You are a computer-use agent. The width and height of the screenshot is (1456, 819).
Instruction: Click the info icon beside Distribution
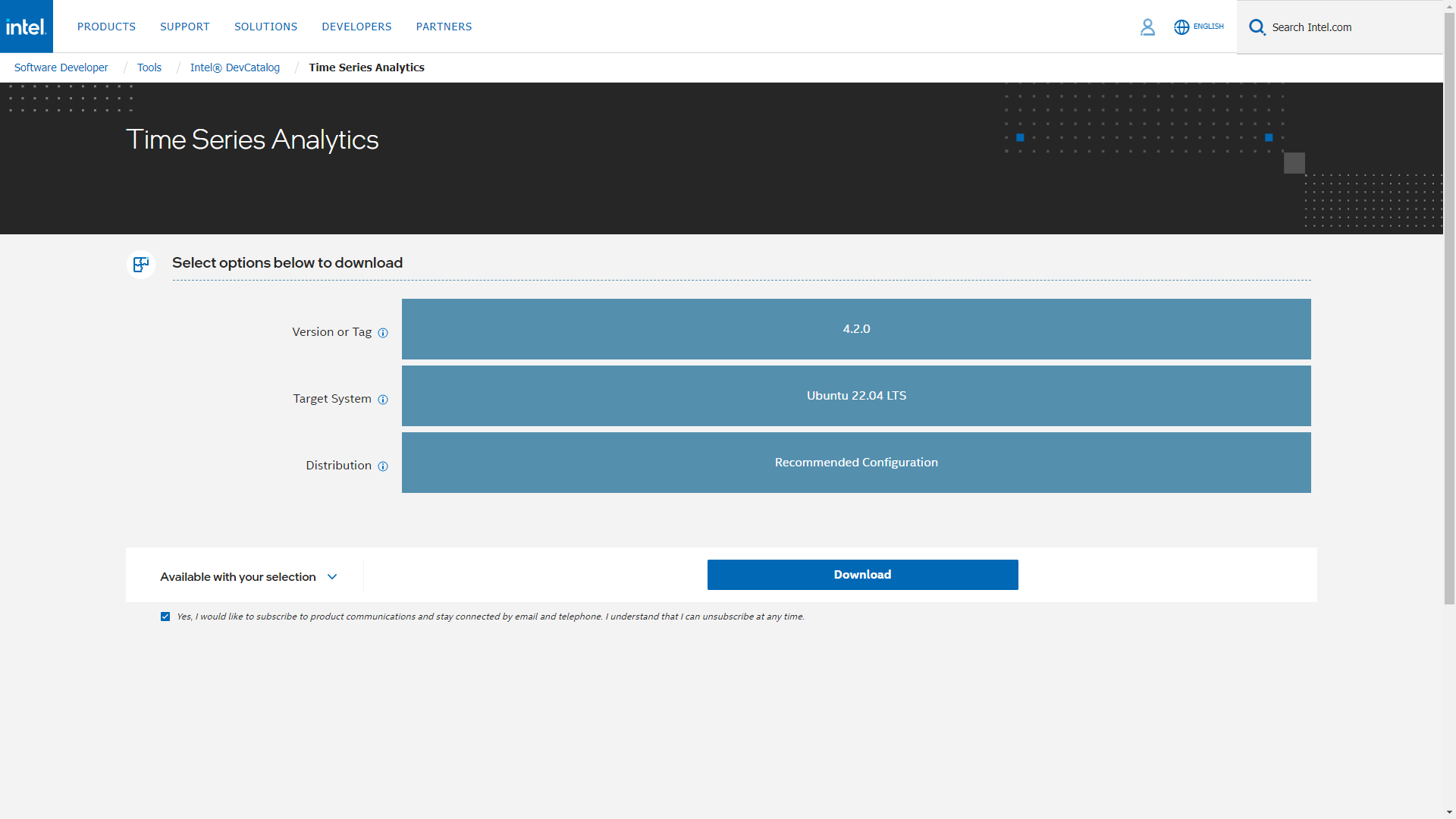pos(383,466)
